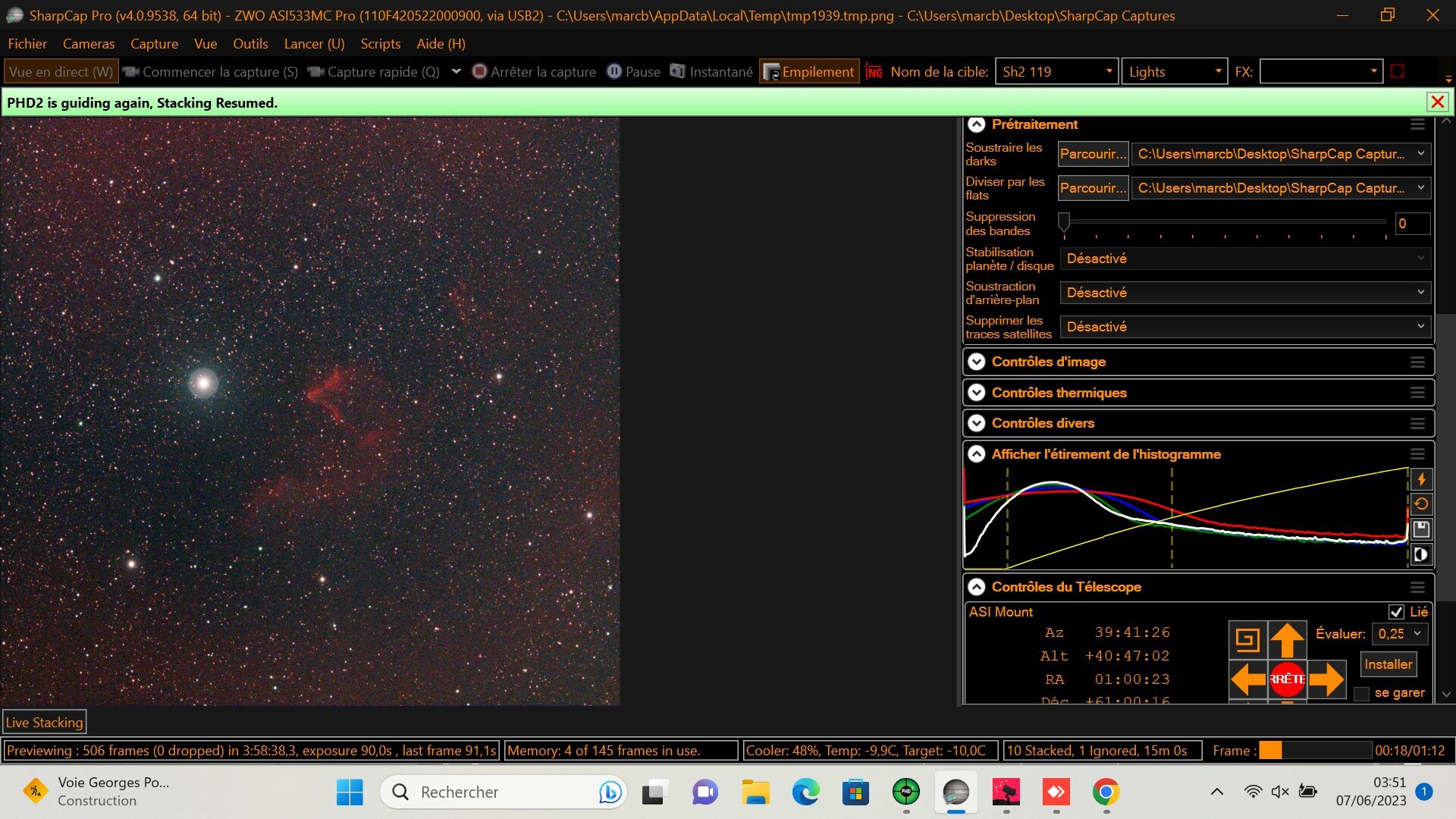Tick the se garer checkbox
1456x819 pixels.
click(1362, 694)
